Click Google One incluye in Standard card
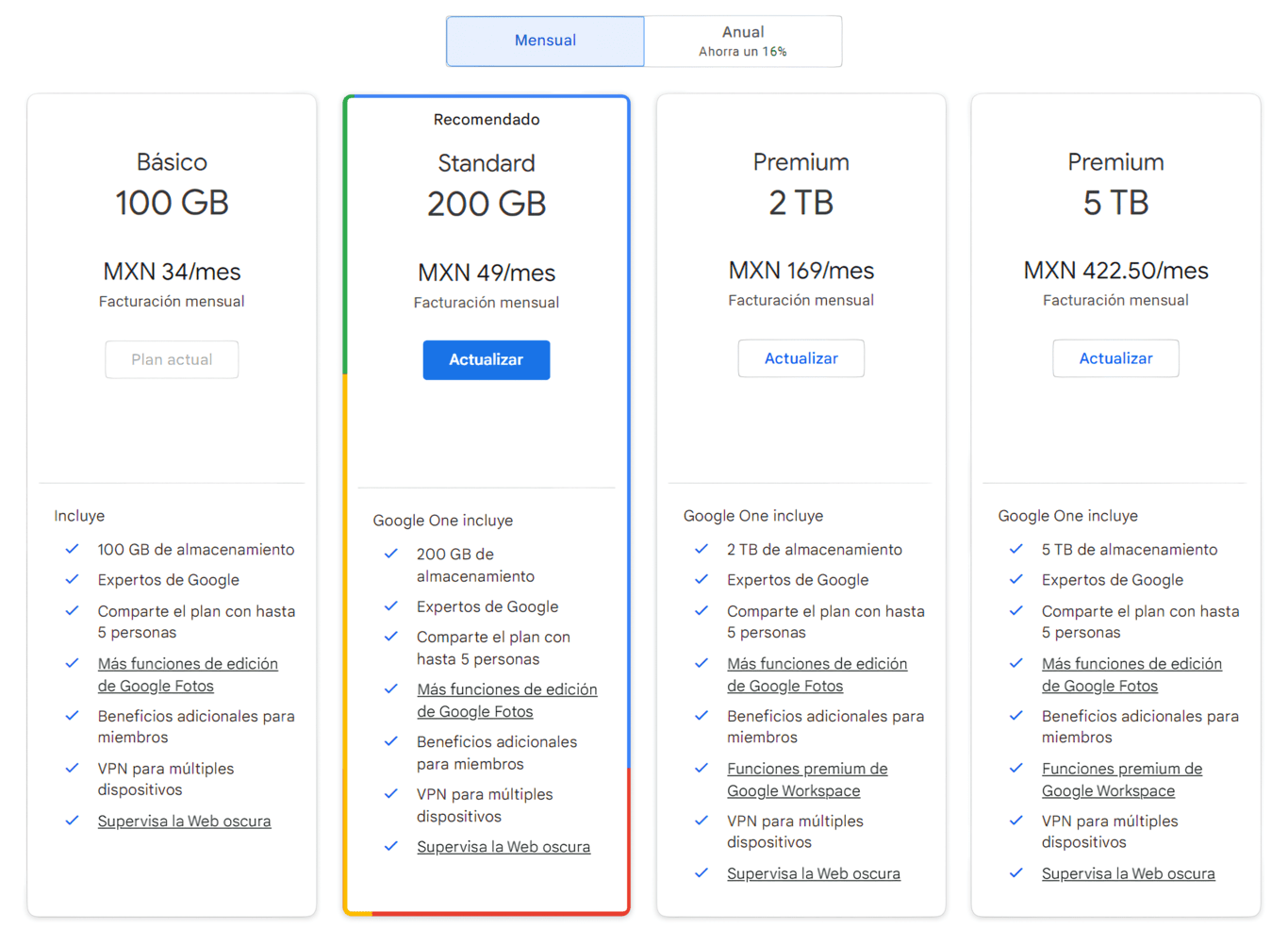 pyautogui.click(x=443, y=521)
